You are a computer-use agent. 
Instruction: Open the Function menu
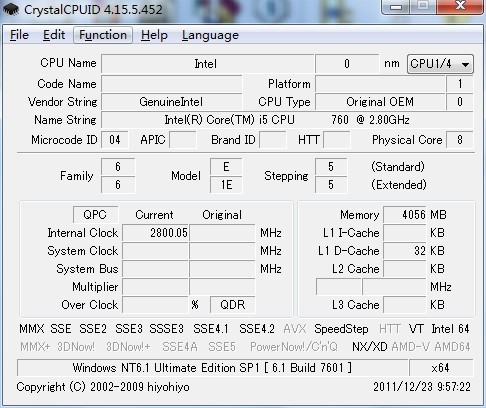(x=103, y=35)
